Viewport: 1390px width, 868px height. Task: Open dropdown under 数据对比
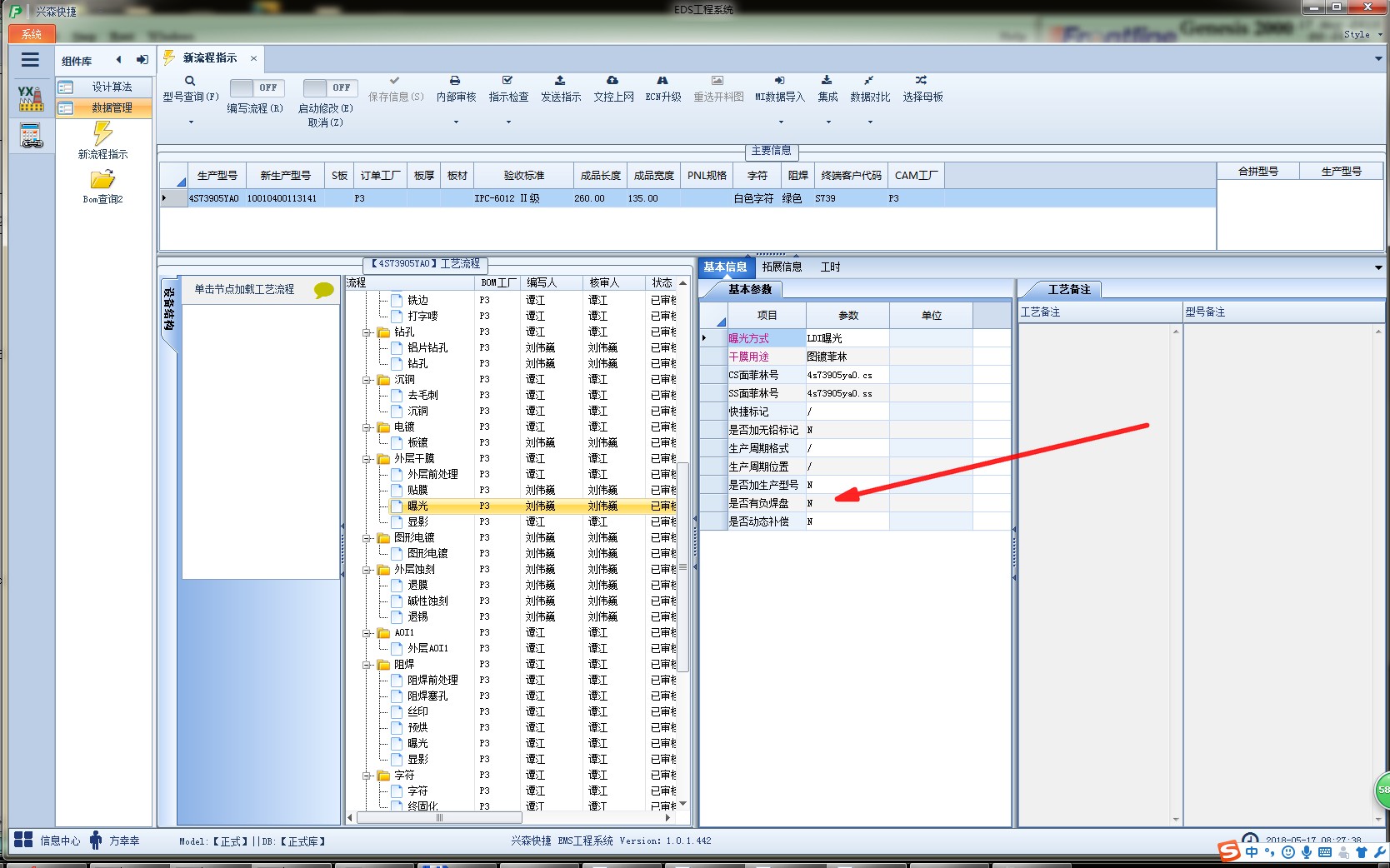[x=870, y=122]
